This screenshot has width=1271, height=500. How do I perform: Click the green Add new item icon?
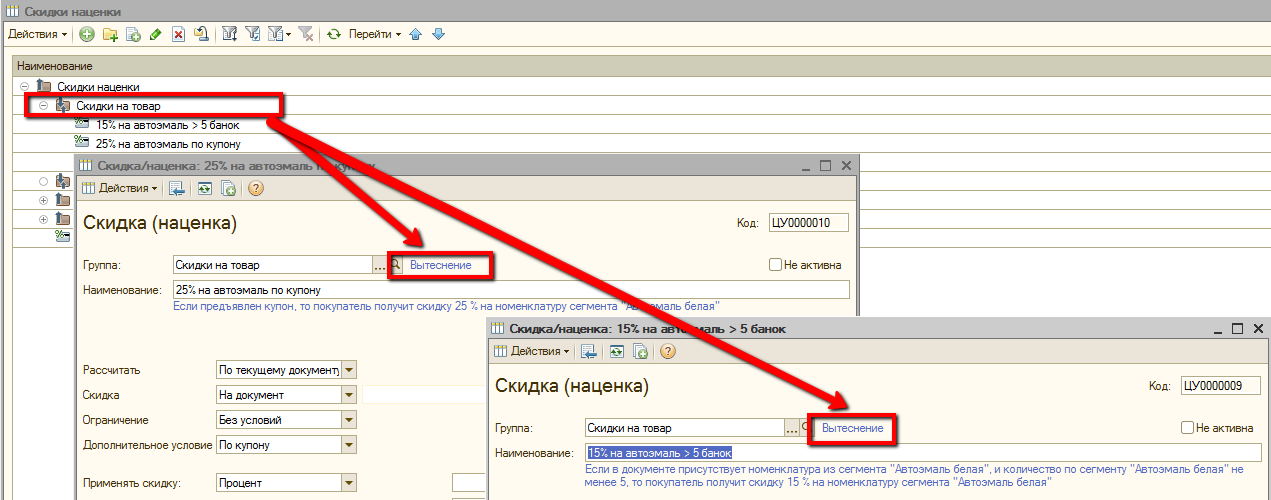click(x=87, y=35)
